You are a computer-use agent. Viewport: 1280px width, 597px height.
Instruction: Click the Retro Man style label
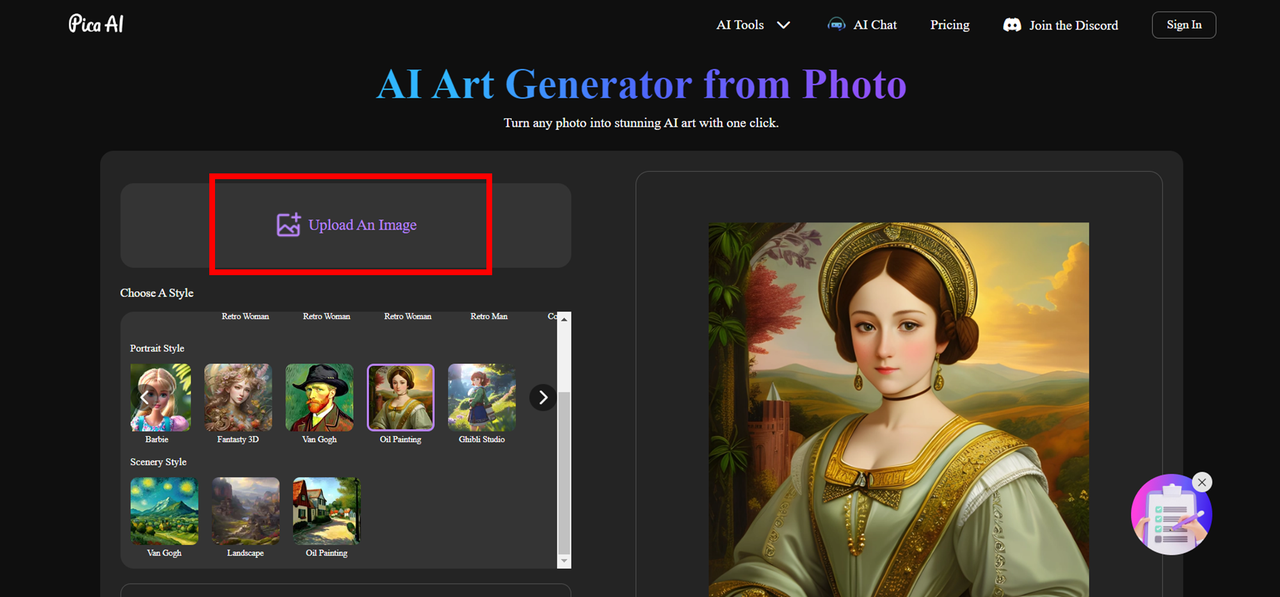tap(489, 316)
